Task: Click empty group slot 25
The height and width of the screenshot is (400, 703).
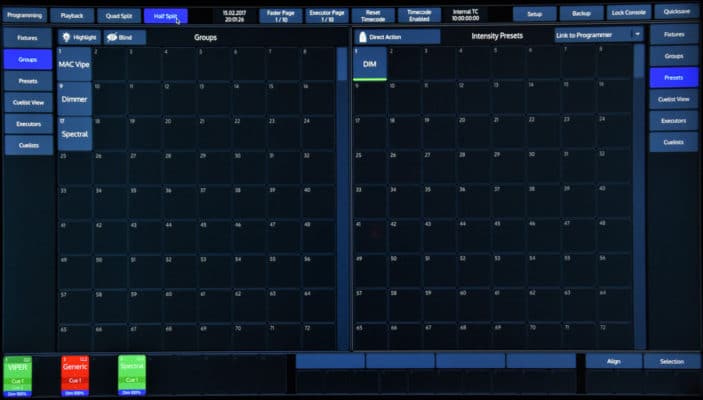Action: pyautogui.click(x=74, y=167)
